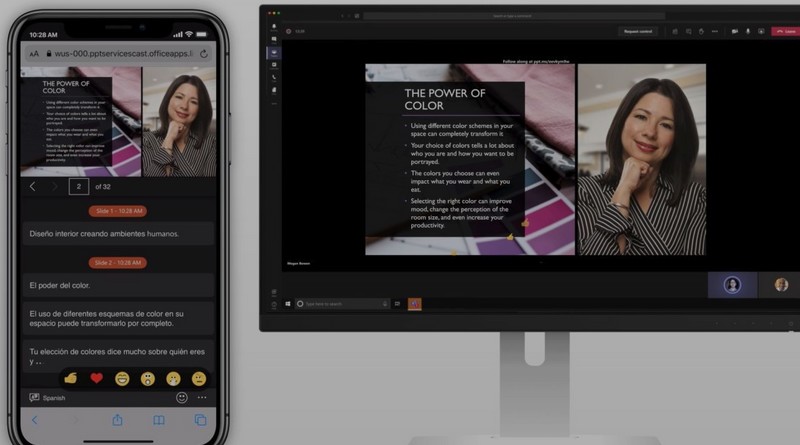Go to next slide on phone

click(54, 186)
